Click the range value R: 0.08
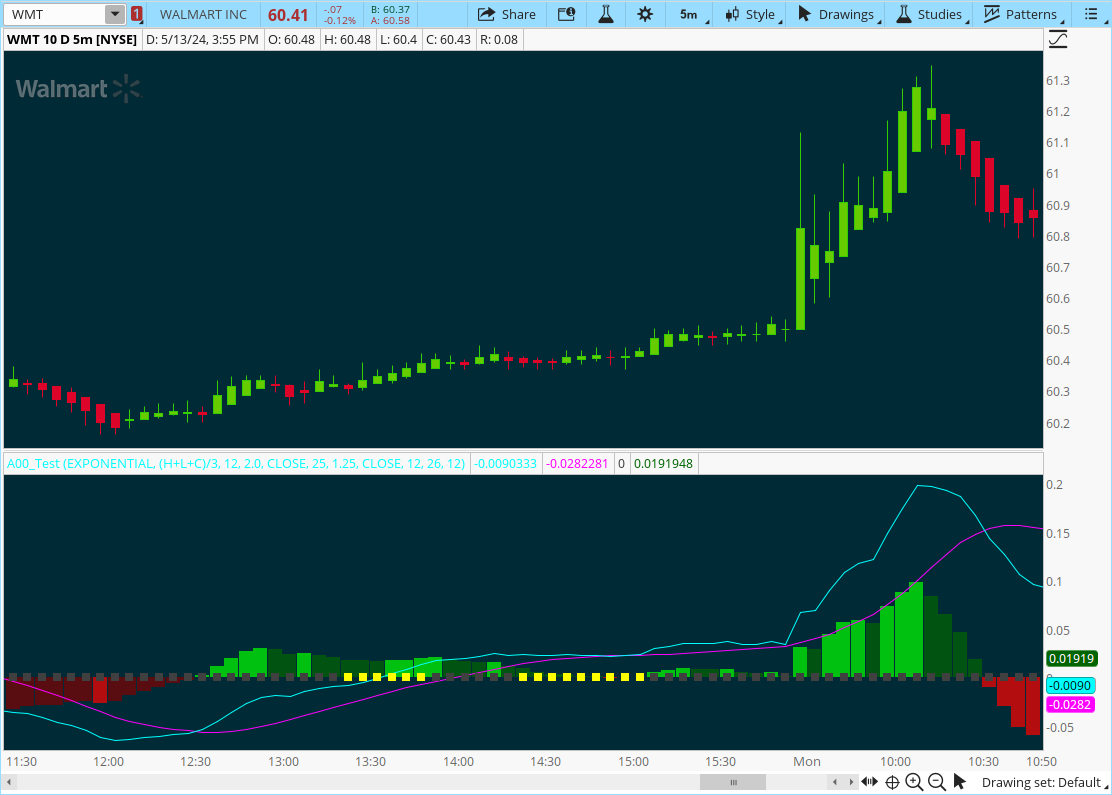1112x795 pixels. 499,40
